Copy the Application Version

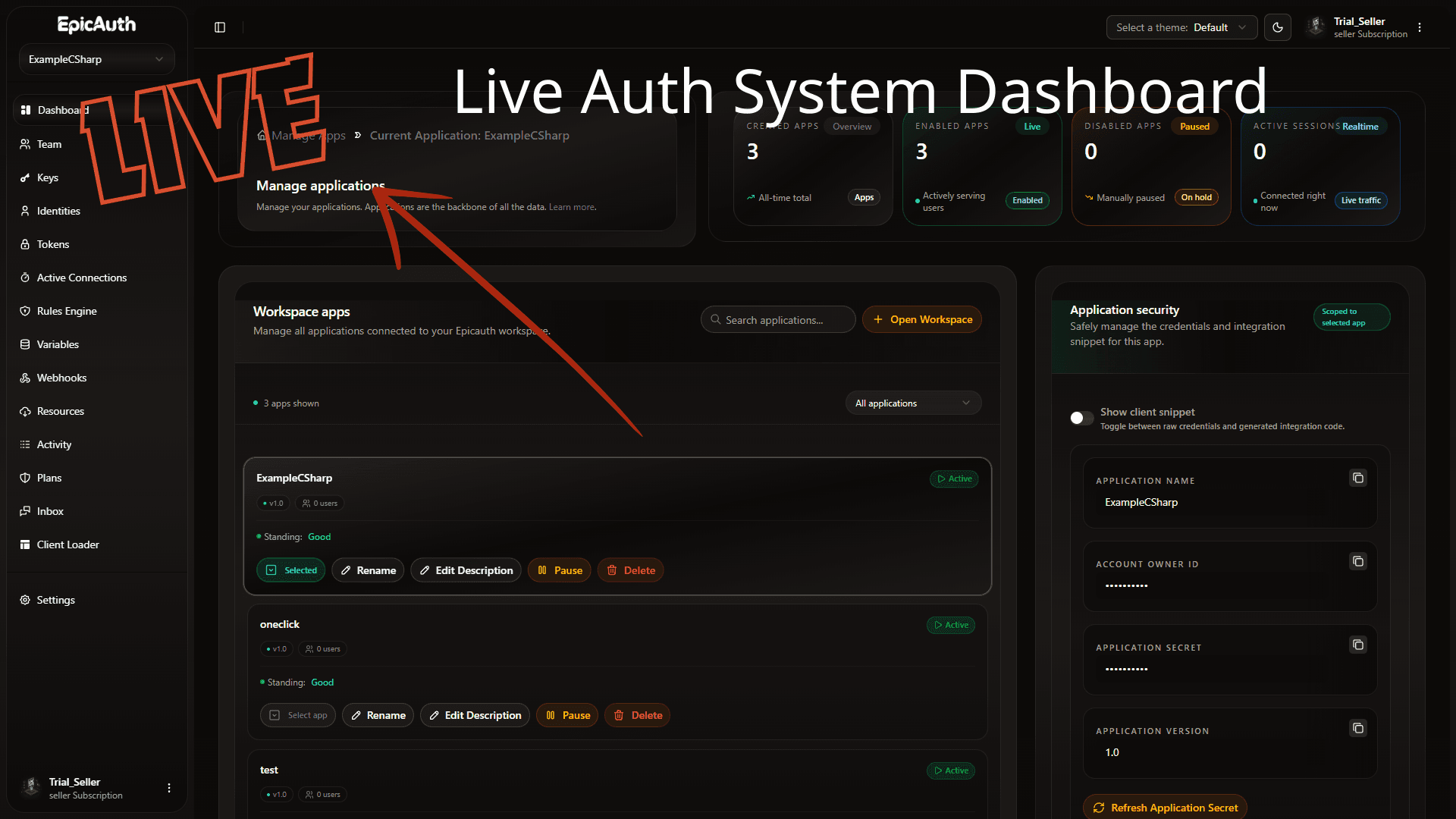coord(1357,729)
